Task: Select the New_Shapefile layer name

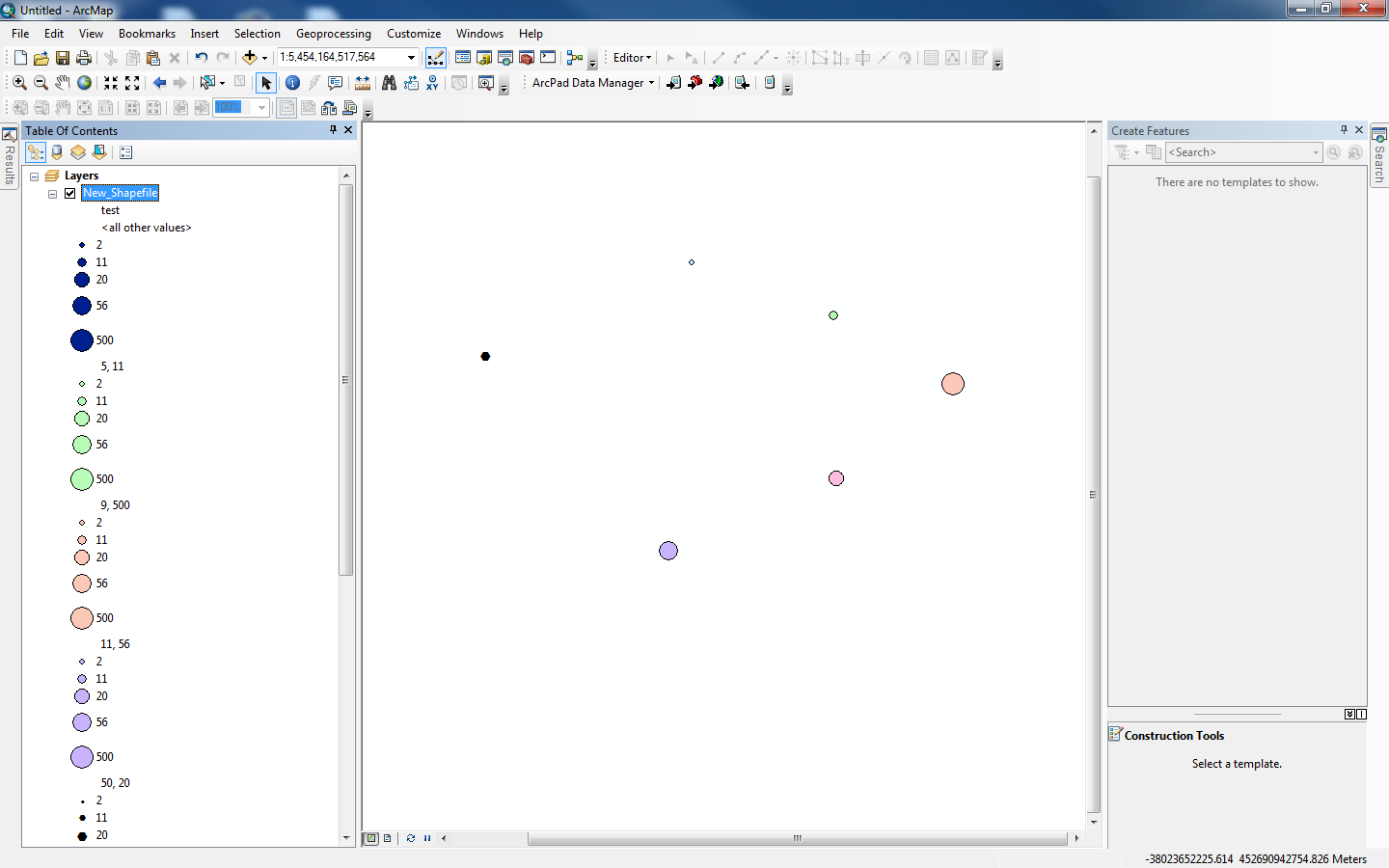Action: [x=121, y=193]
